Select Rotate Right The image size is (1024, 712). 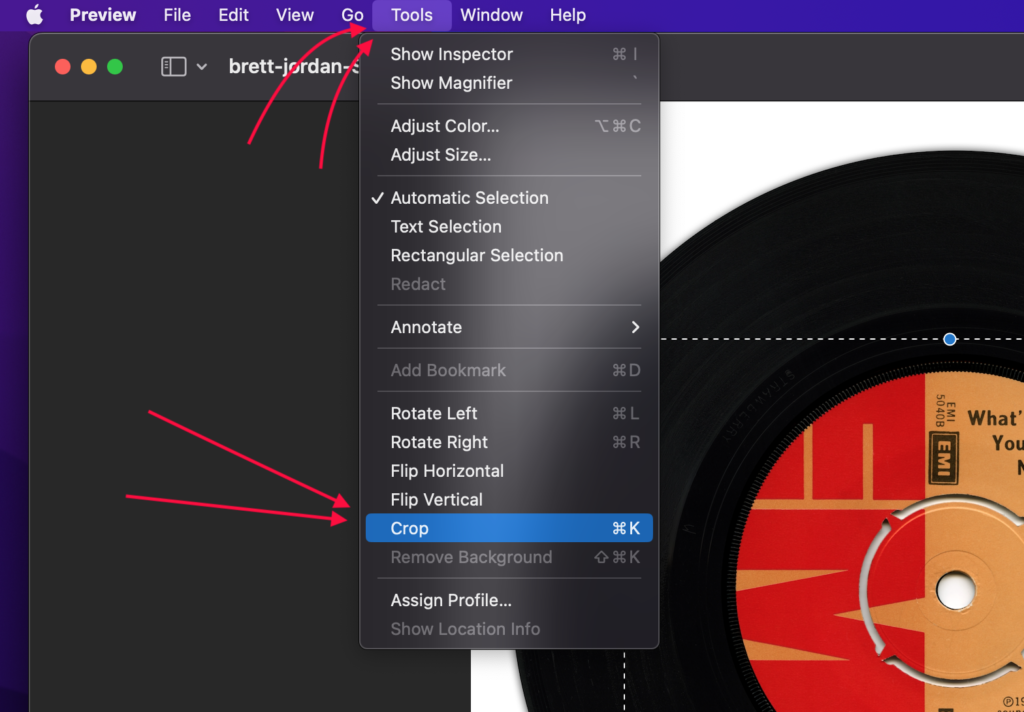click(x=509, y=442)
